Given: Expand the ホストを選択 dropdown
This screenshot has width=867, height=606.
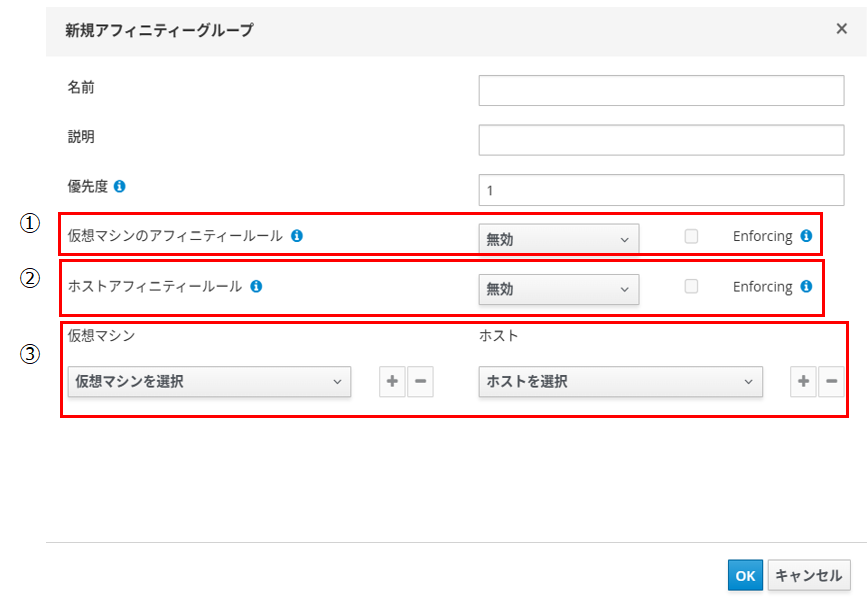Looking at the screenshot, I should pyautogui.click(x=620, y=381).
